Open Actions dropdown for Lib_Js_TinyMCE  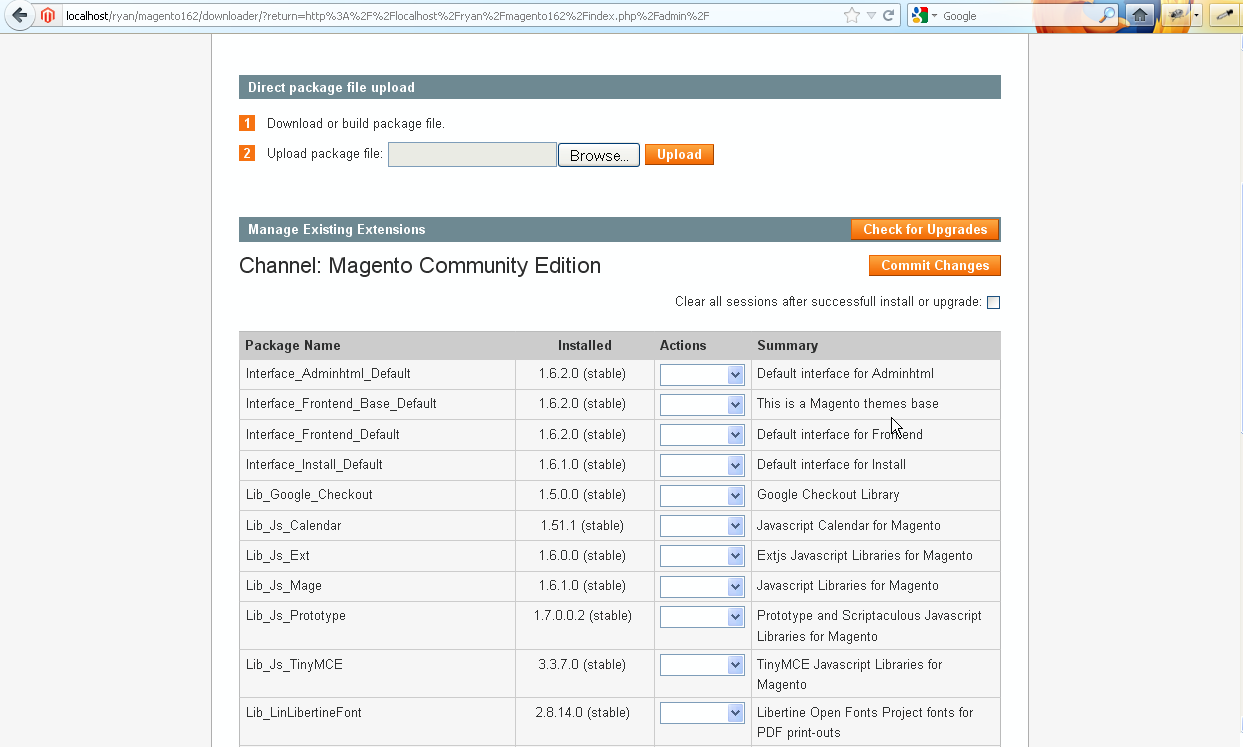coord(702,665)
